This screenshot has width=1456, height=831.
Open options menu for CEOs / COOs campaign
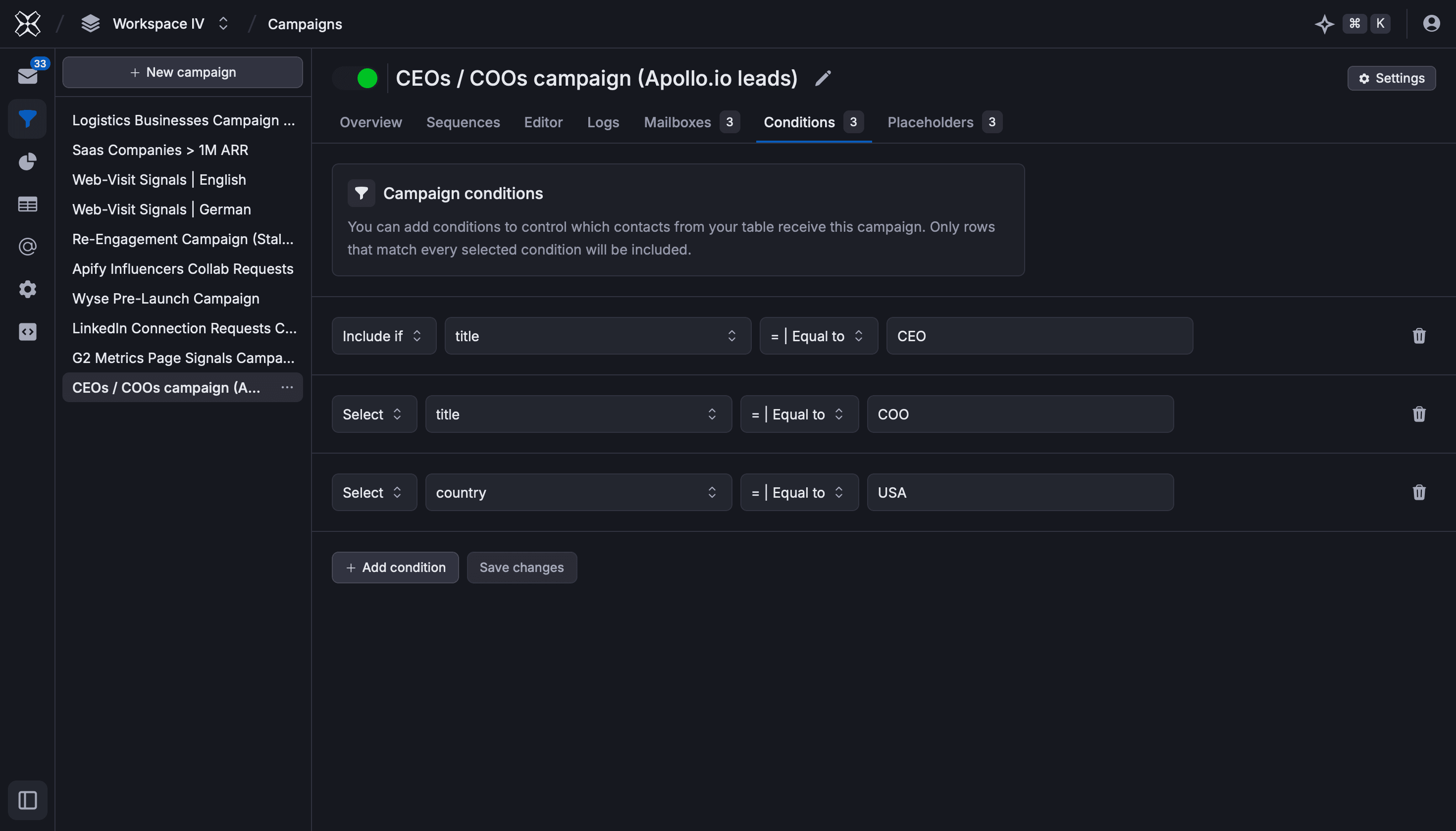point(287,388)
